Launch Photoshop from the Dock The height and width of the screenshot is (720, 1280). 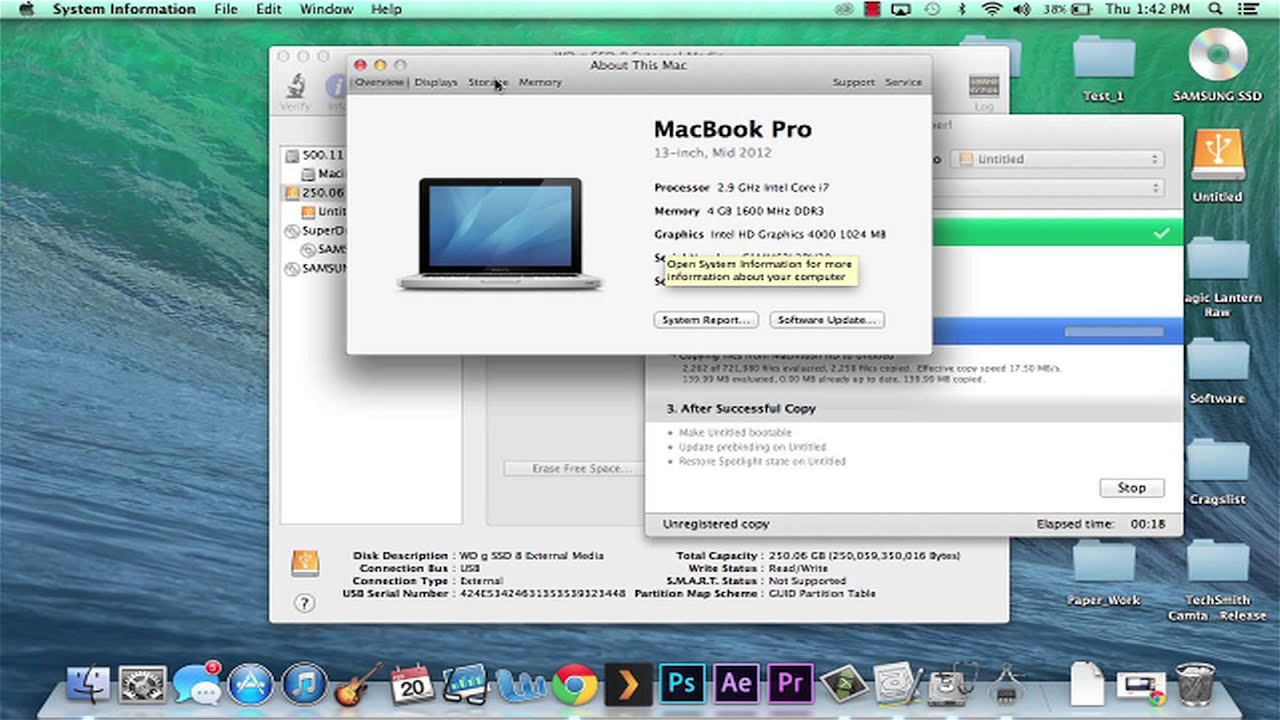(682, 684)
